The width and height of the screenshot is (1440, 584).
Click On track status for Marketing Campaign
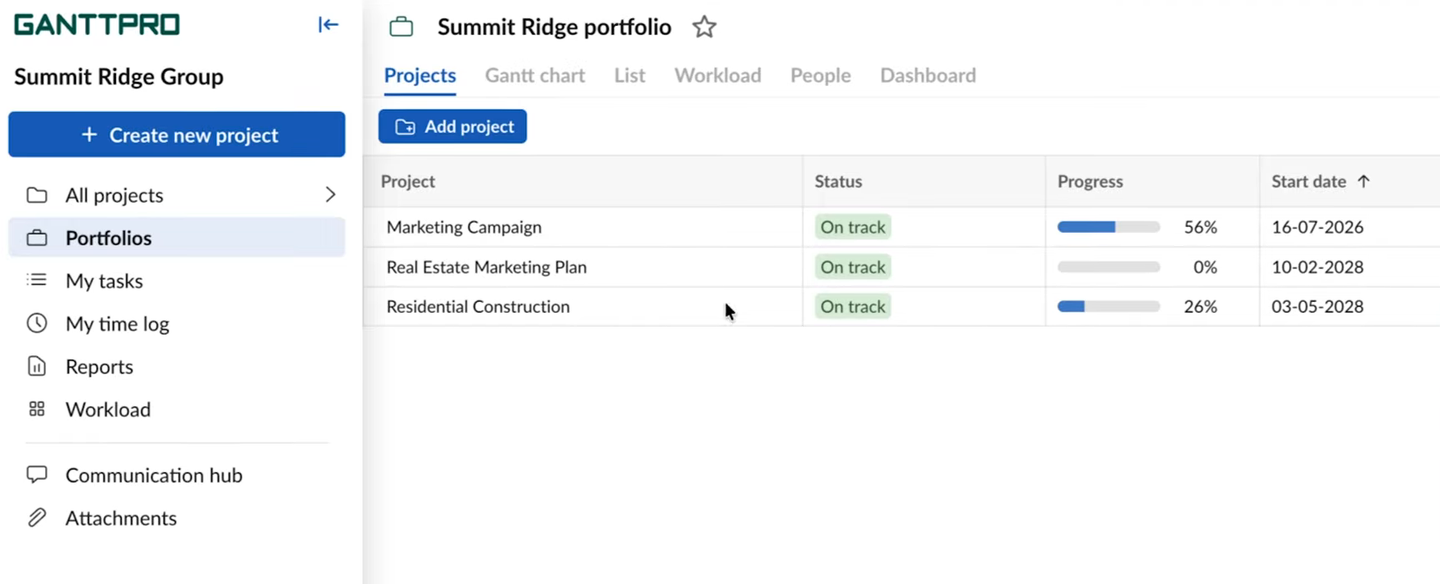[x=853, y=227]
